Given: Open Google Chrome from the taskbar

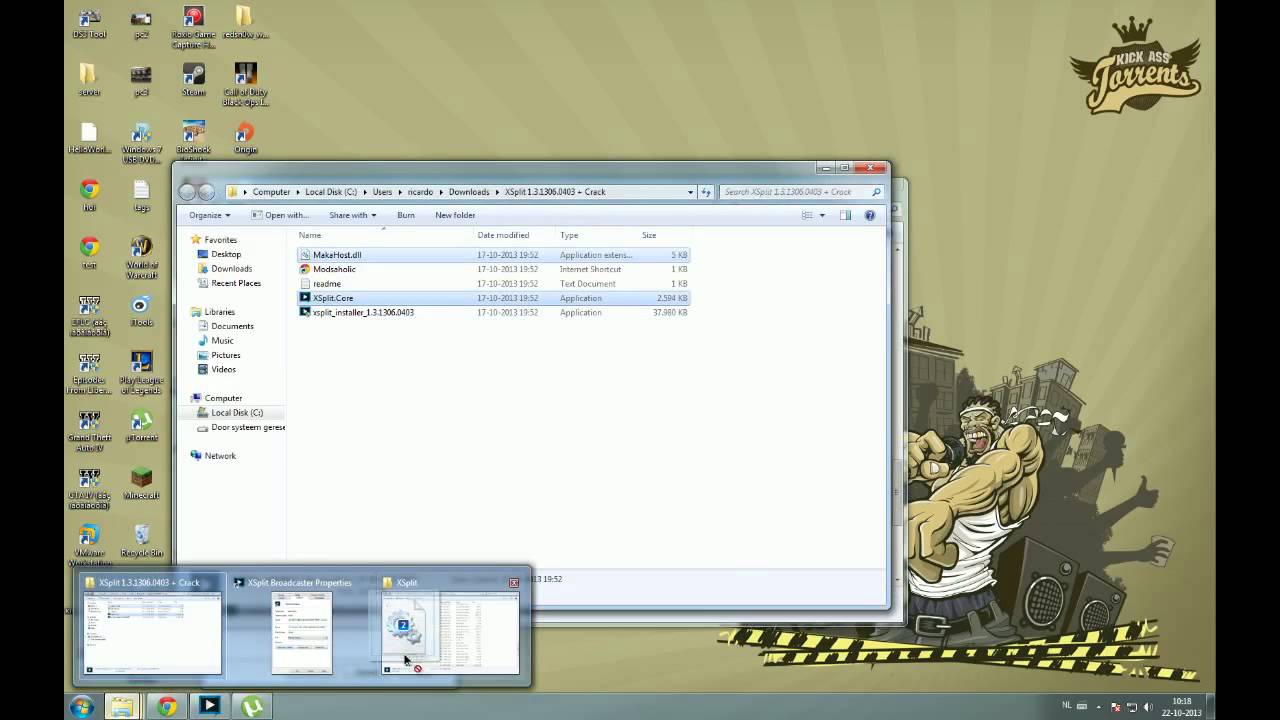Looking at the screenshot, I should click(167, 707).
